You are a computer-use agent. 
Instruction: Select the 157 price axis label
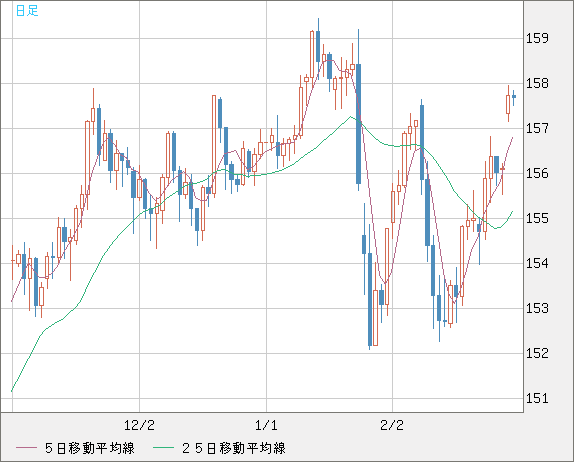tap(537, 128)
